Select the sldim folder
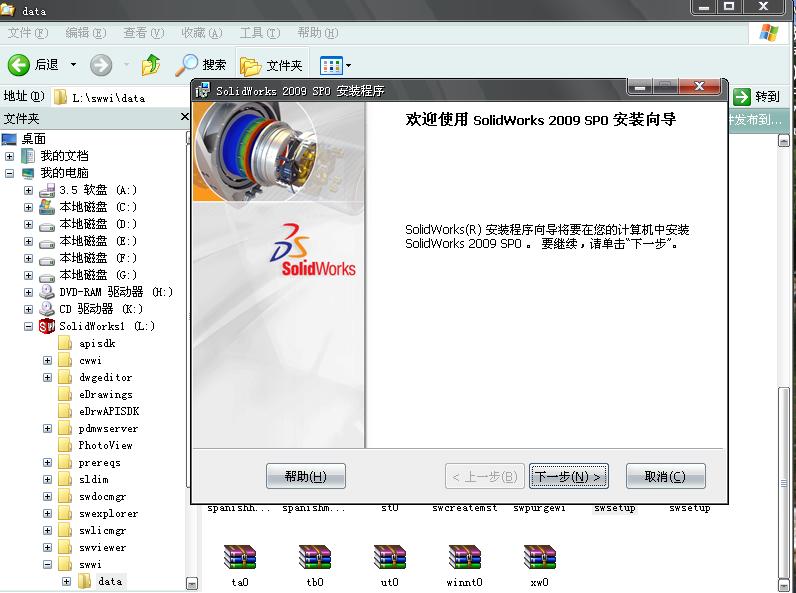Image resolution: width=796 pixels, height=593 pixels. [94, 479]
